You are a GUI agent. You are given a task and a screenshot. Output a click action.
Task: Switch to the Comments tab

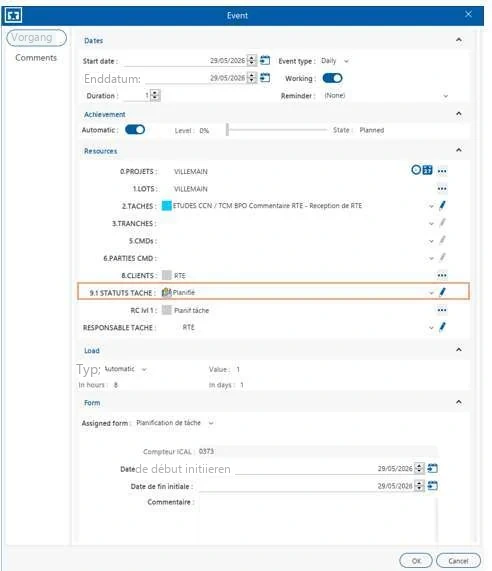[x=36, y=58]
